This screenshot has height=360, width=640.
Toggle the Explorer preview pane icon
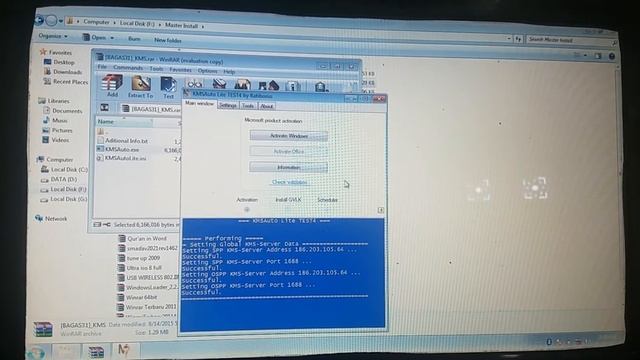(598, 56)
